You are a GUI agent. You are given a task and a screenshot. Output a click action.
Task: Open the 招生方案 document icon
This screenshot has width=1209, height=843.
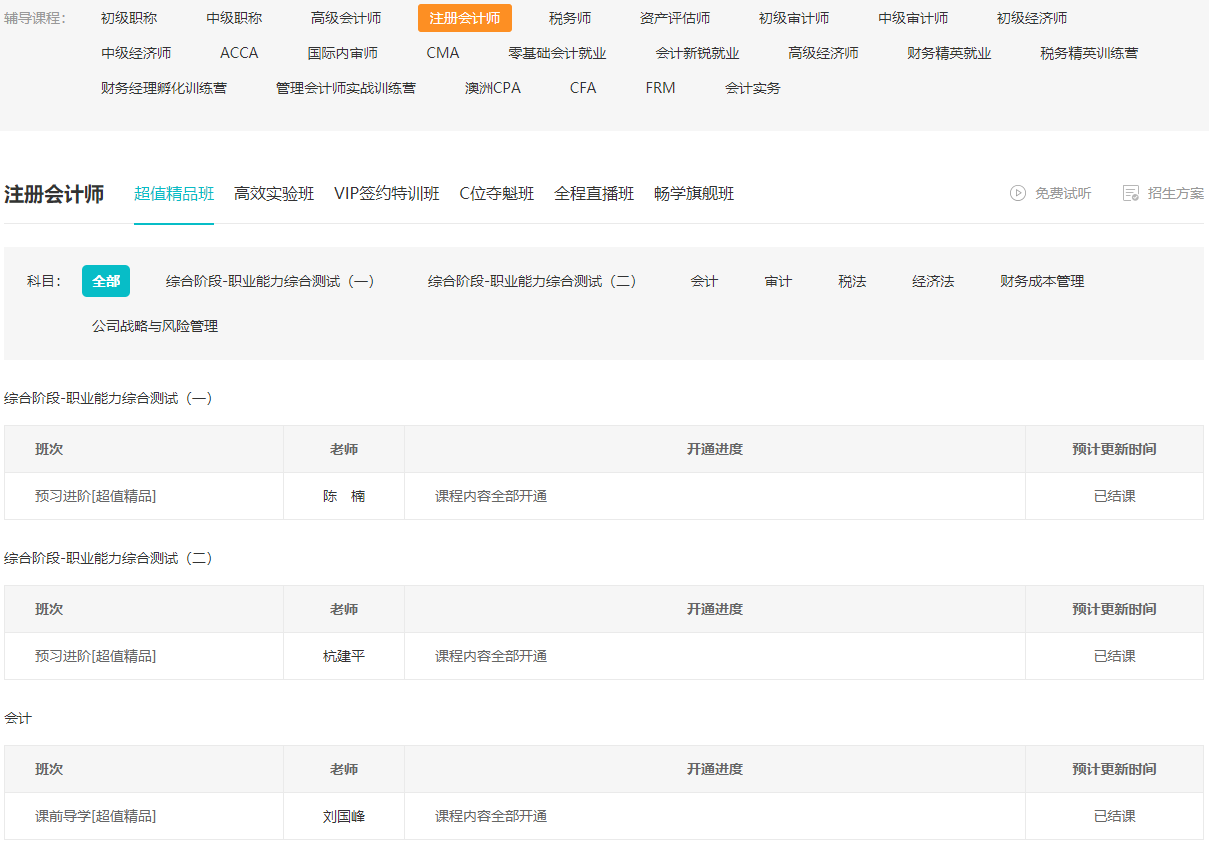coord(1132,195)
